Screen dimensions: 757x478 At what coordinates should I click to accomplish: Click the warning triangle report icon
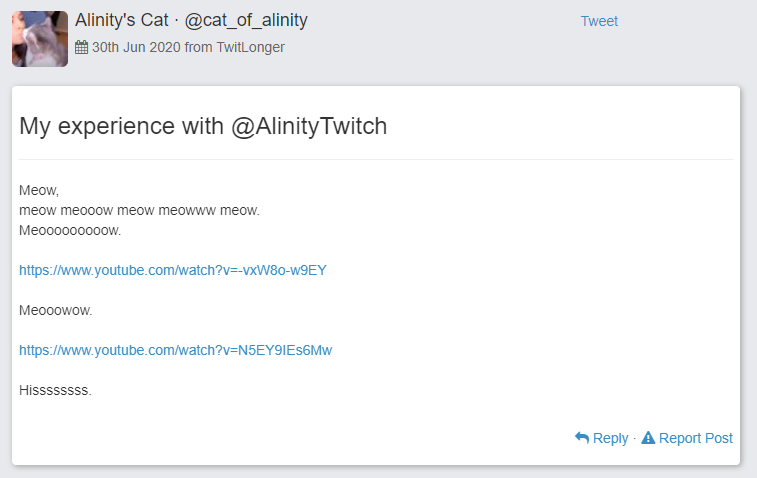pyautogui.click(x=648, y=437)
